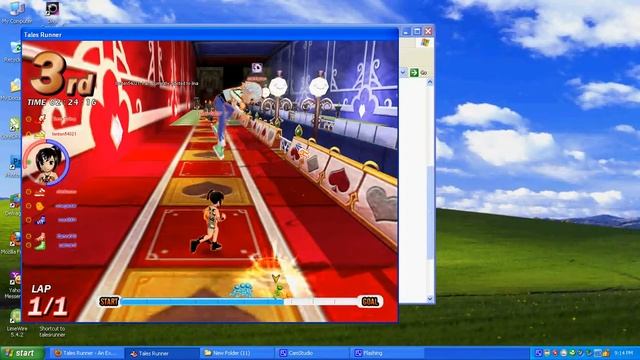640x360 pixels.
Task: Open the My Computer desktop icon
Action: [x=16, y=11]
